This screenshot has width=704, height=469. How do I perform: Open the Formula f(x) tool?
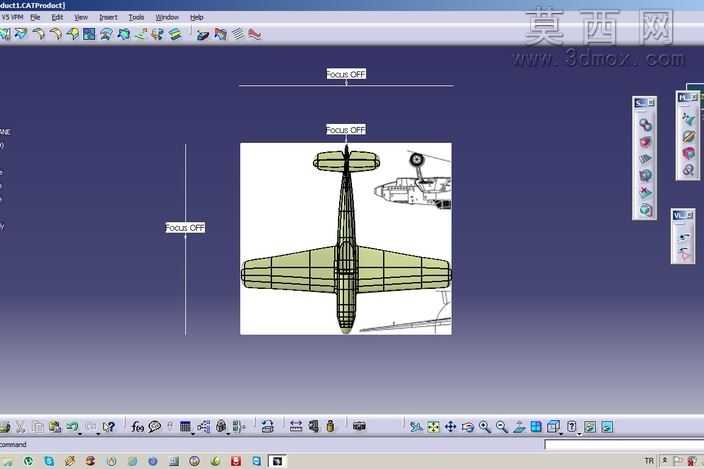click(x=137, y=426)
